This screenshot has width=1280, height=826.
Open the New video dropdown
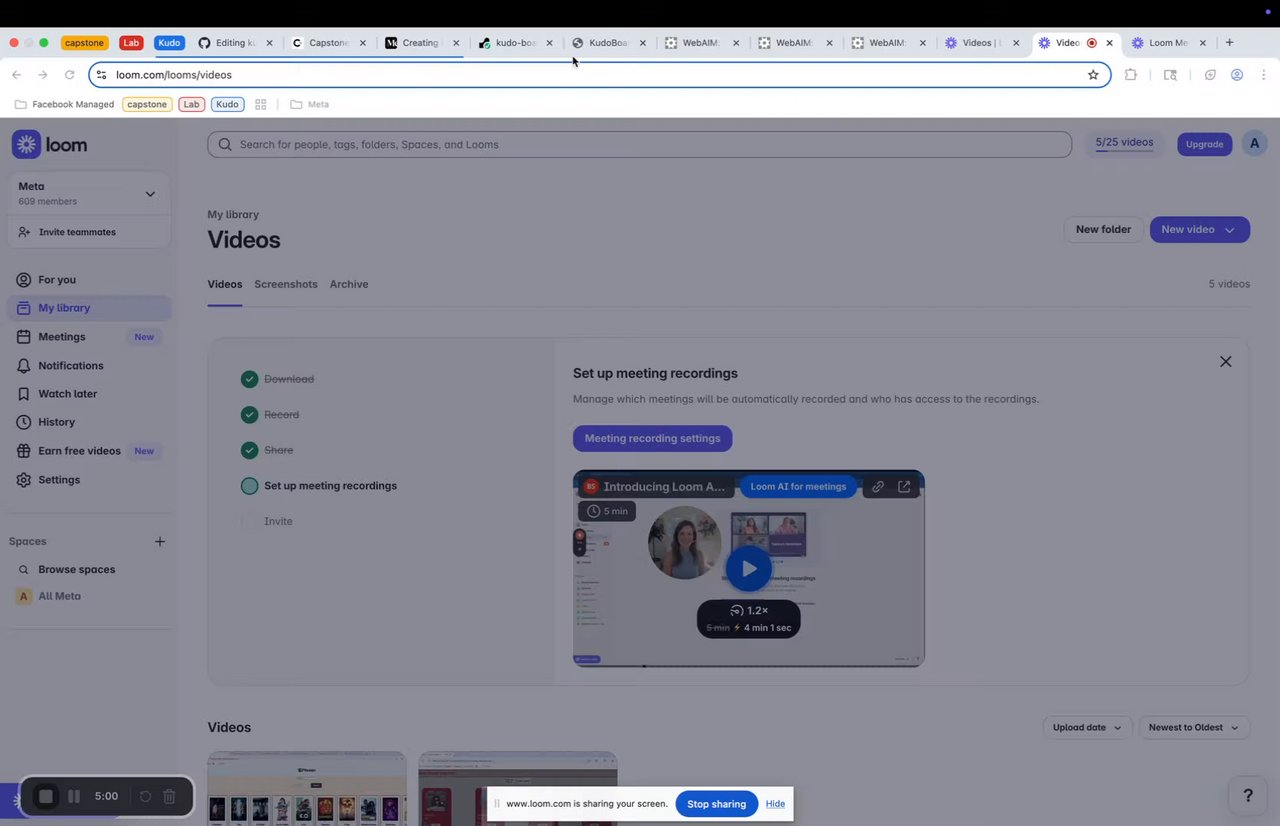point(1199,229)
